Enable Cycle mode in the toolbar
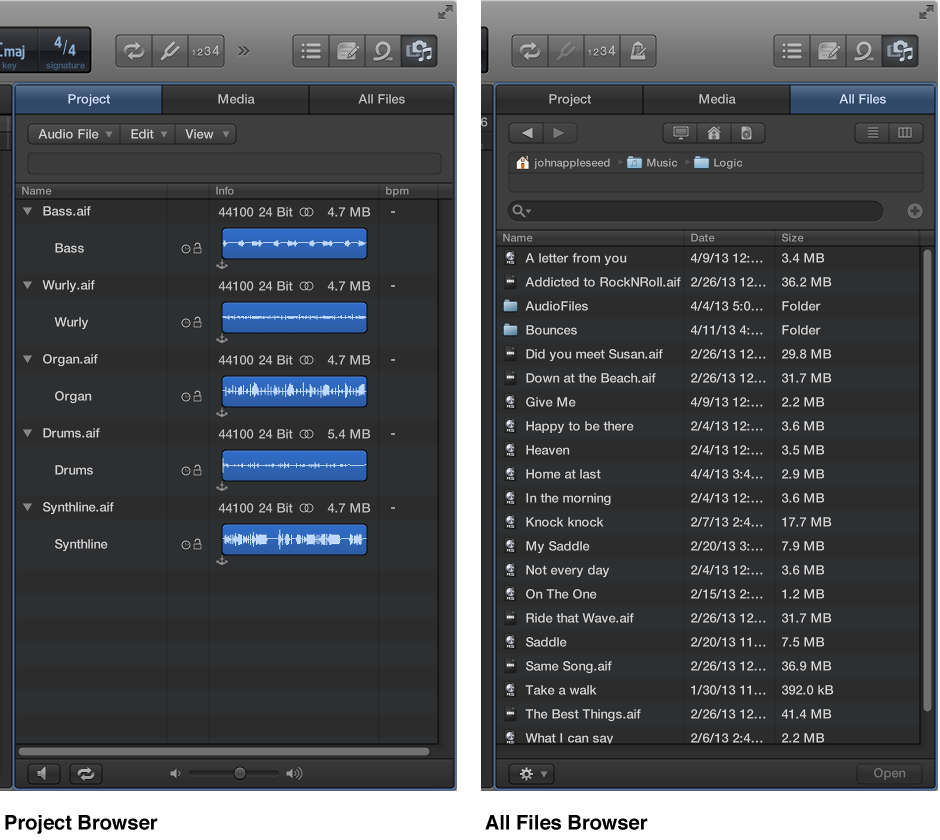 (x=132, y=50)
